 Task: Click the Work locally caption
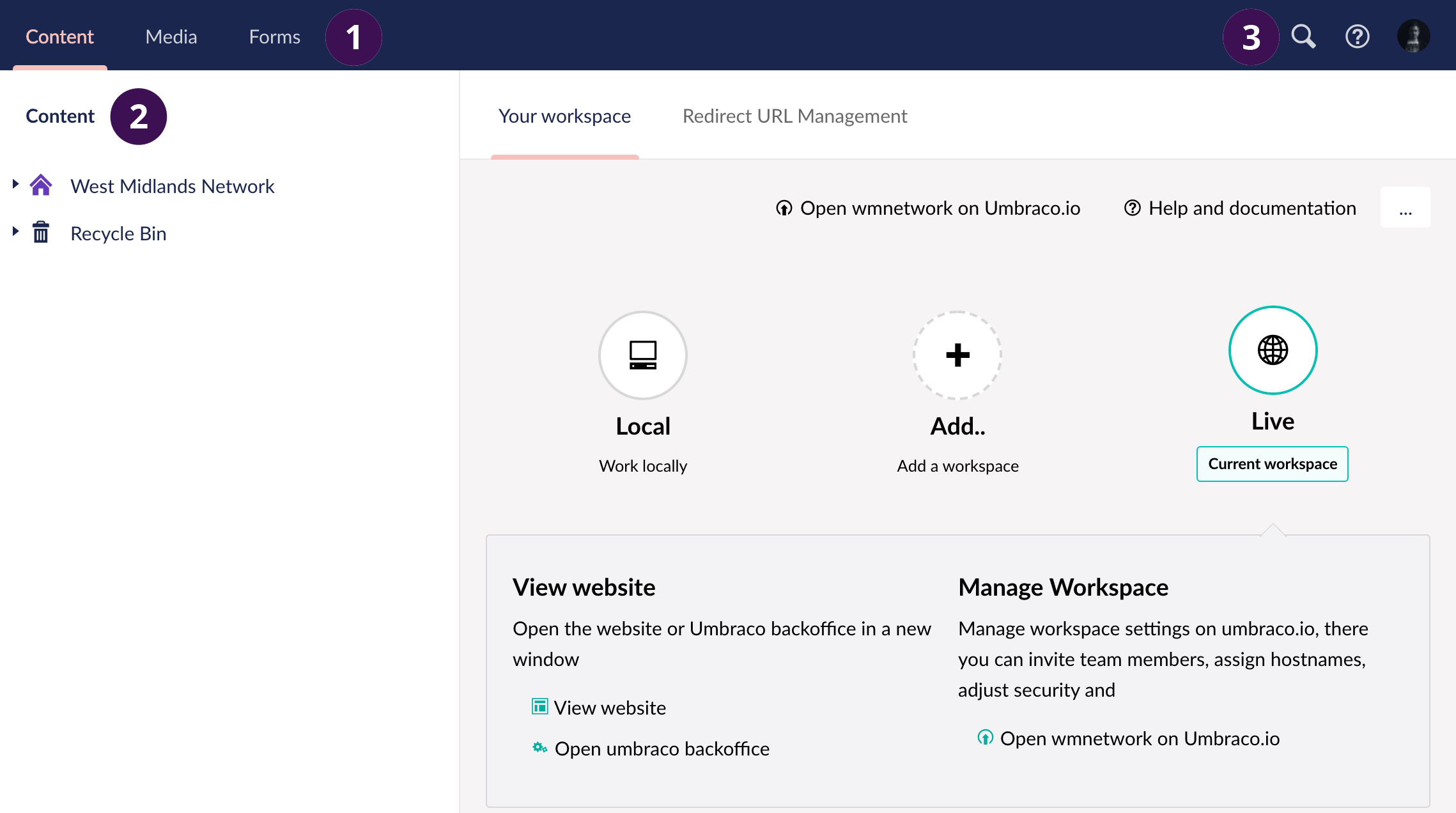(643, 466)
